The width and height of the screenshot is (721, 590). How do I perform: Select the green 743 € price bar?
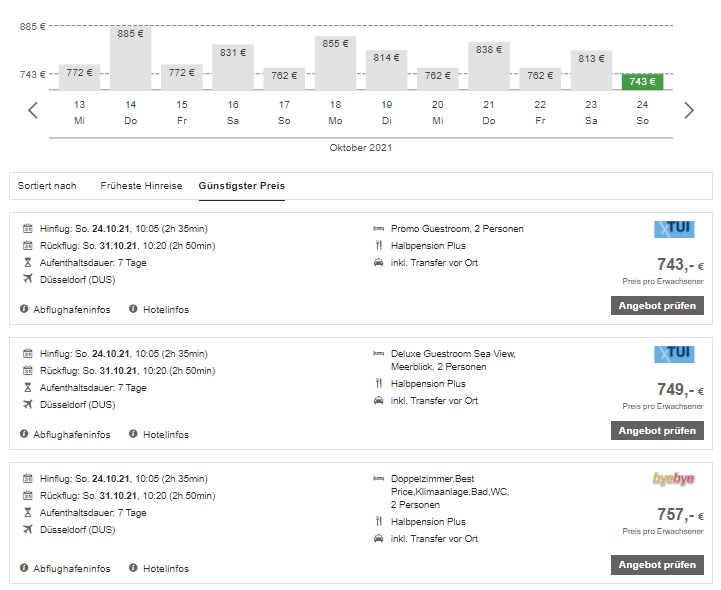642,81
